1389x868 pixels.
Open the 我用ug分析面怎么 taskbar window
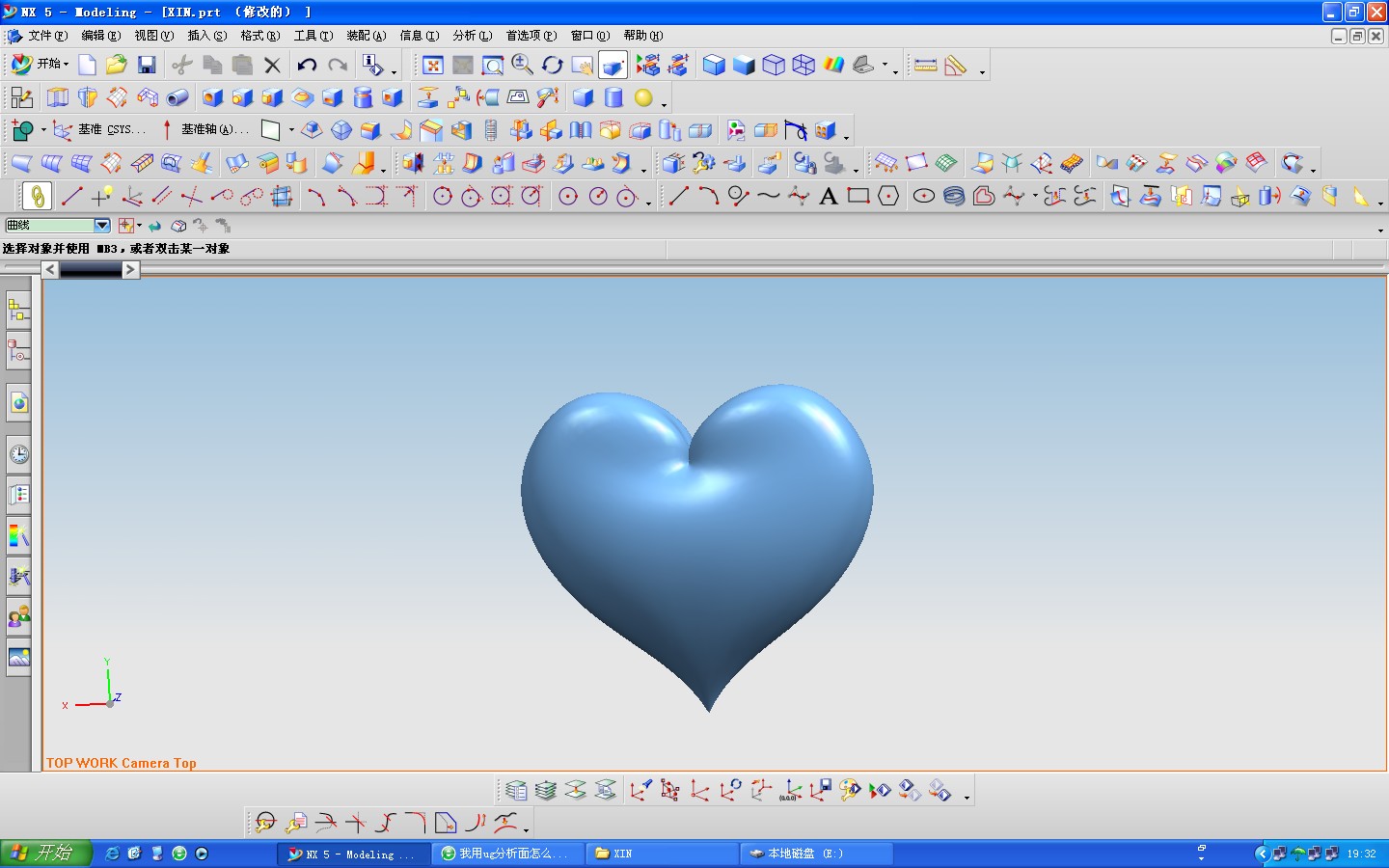[x=508, y=854]
